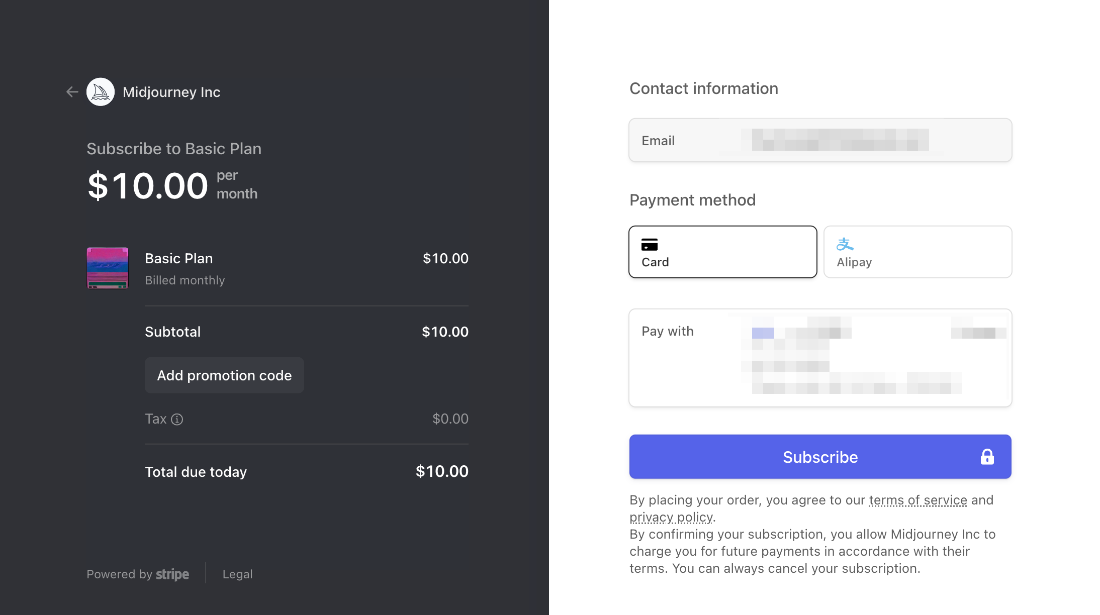The image size is (1100, 615).
Task: Click the Email contact field
Action: tap(820, 140)
